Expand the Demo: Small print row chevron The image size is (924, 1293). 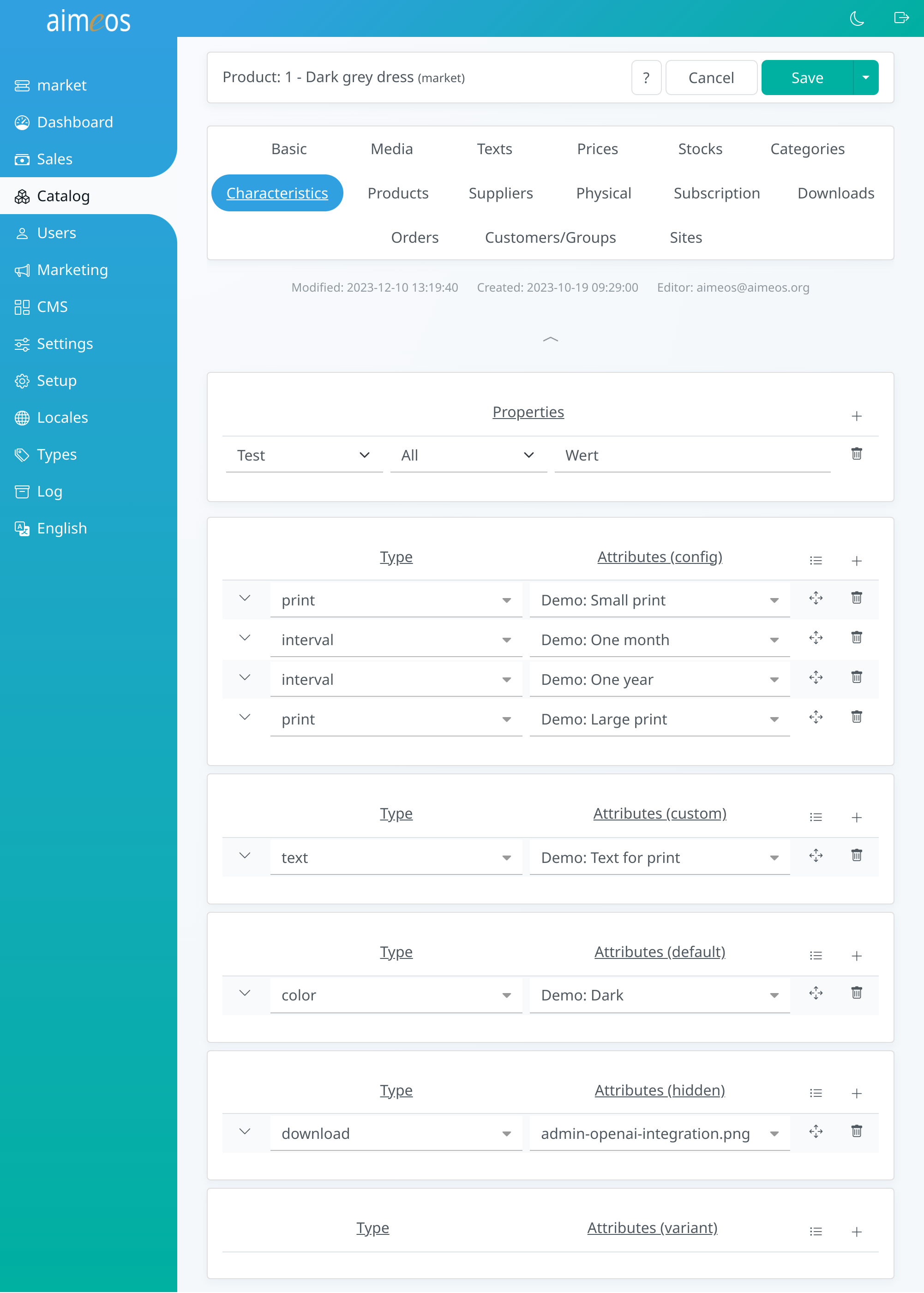[x=245, y=598]
